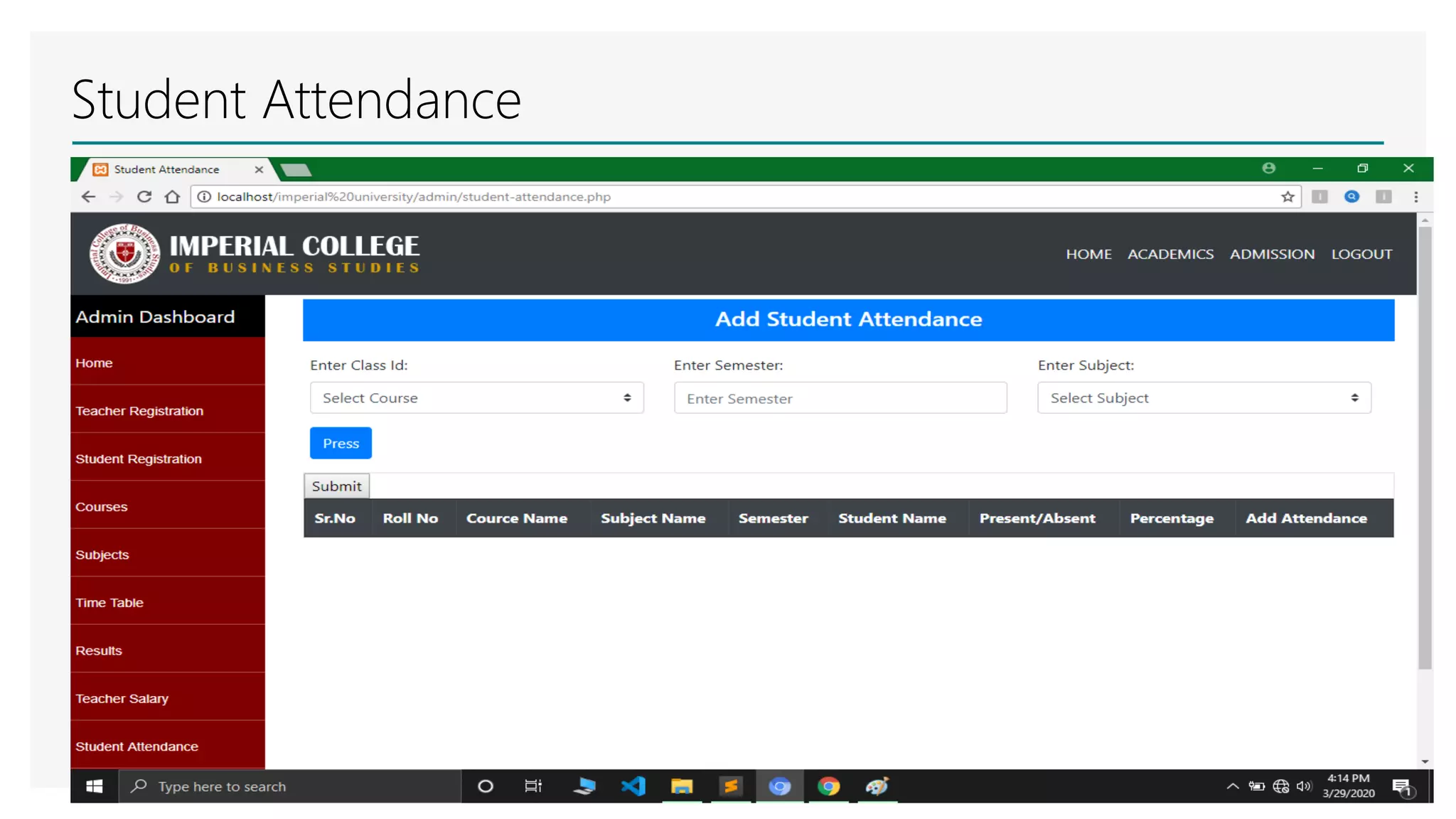Open HOME in the top navigation
Viewport: 1456px width, 819px height.
click(1088, 254)
